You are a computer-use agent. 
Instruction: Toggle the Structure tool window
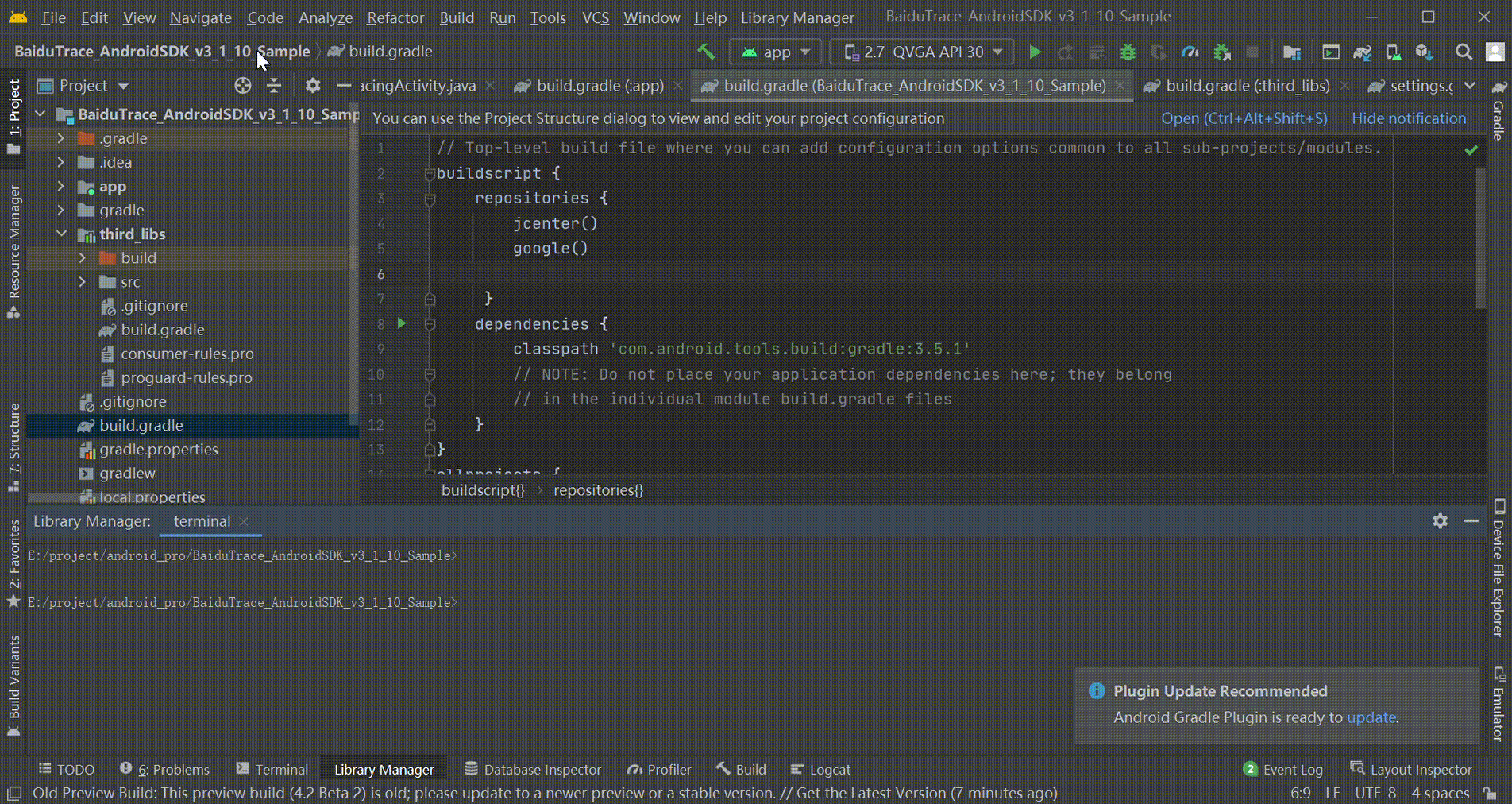click(13, 447)
